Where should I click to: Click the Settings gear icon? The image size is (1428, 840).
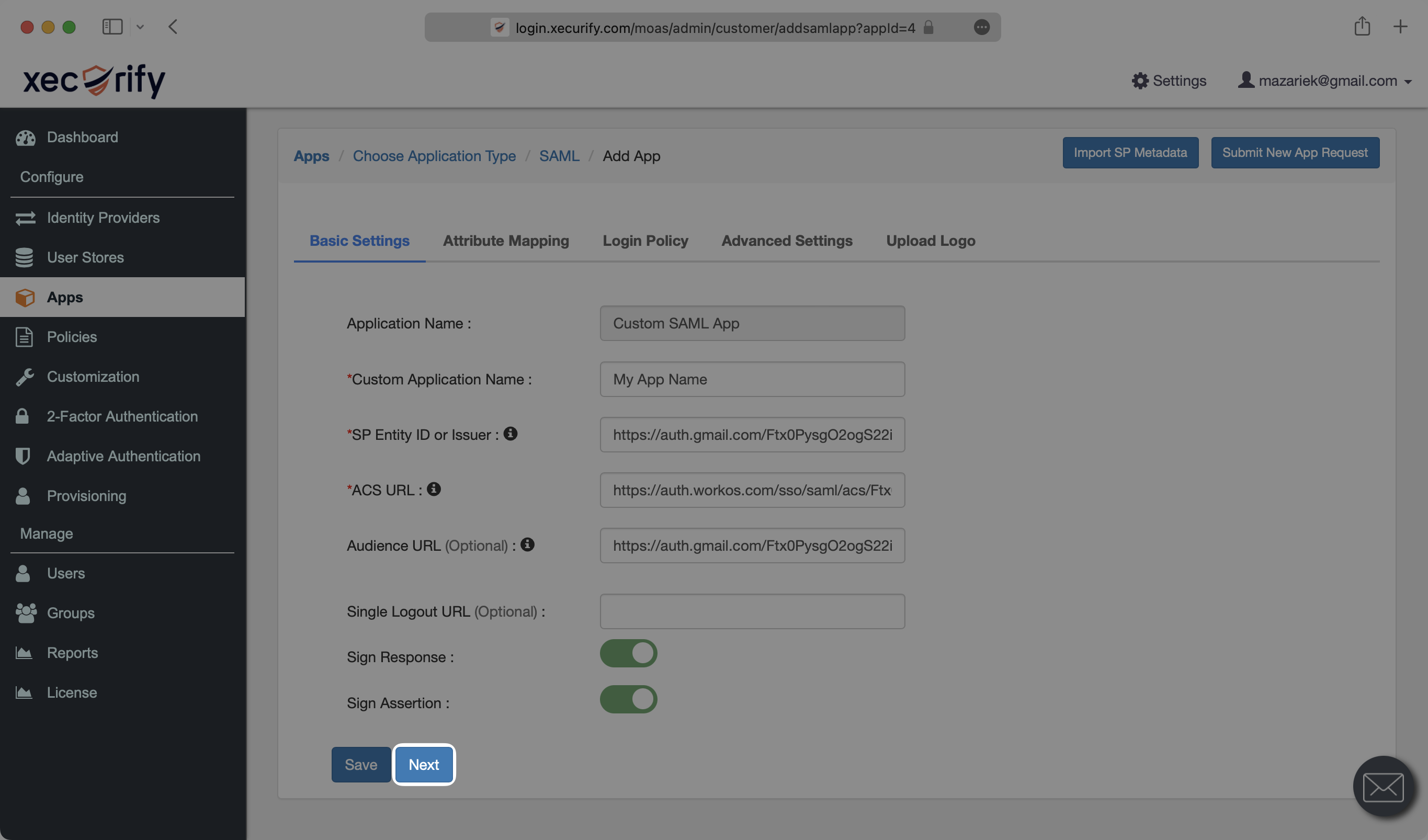[x=1140, y=81]
